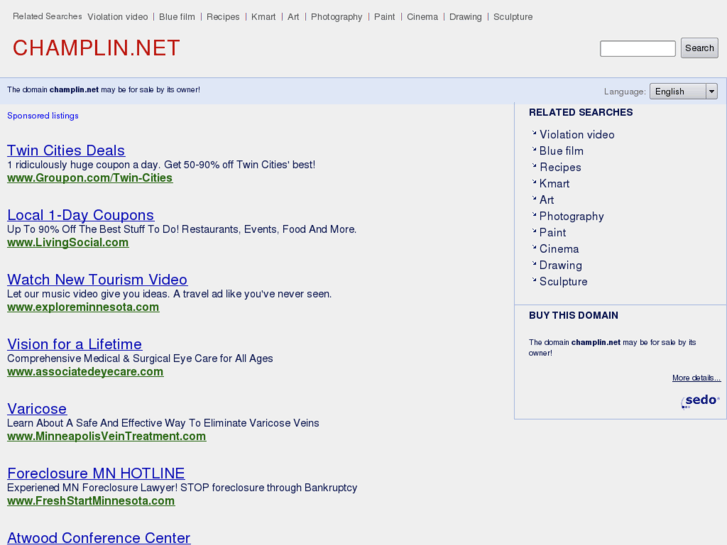The height and width of the screenshot is (545, 727).
Task: Open Blue film in top related searches
Action: pyautogui.click(x=177, y=17)
